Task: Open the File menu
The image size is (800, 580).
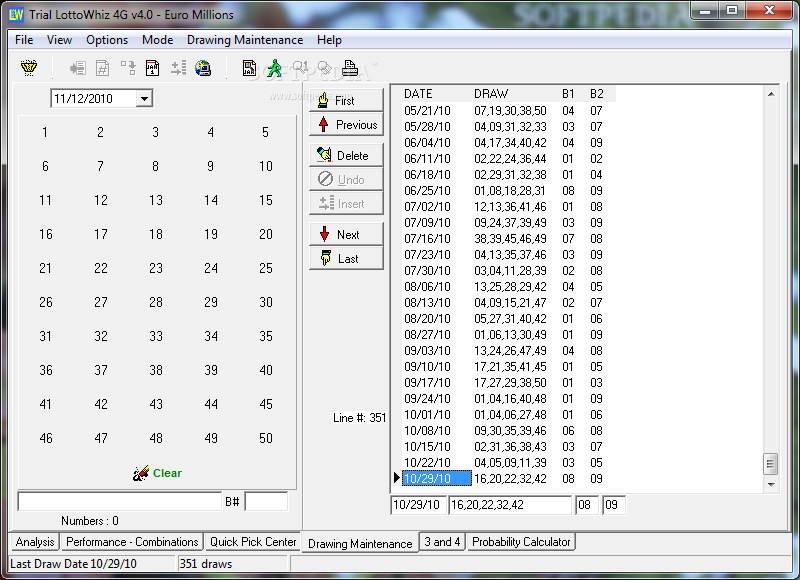Action: pos(24,40)
